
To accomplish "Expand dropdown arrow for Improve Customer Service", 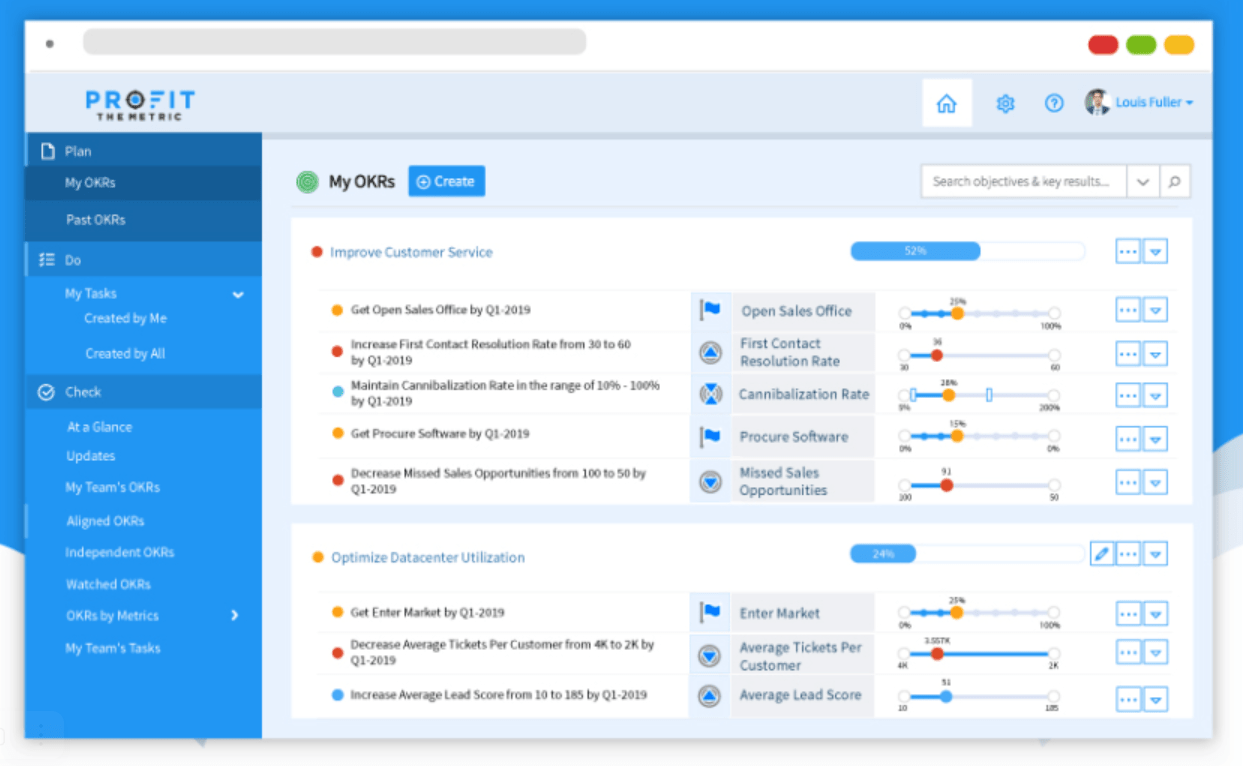I will (1155, 252).
